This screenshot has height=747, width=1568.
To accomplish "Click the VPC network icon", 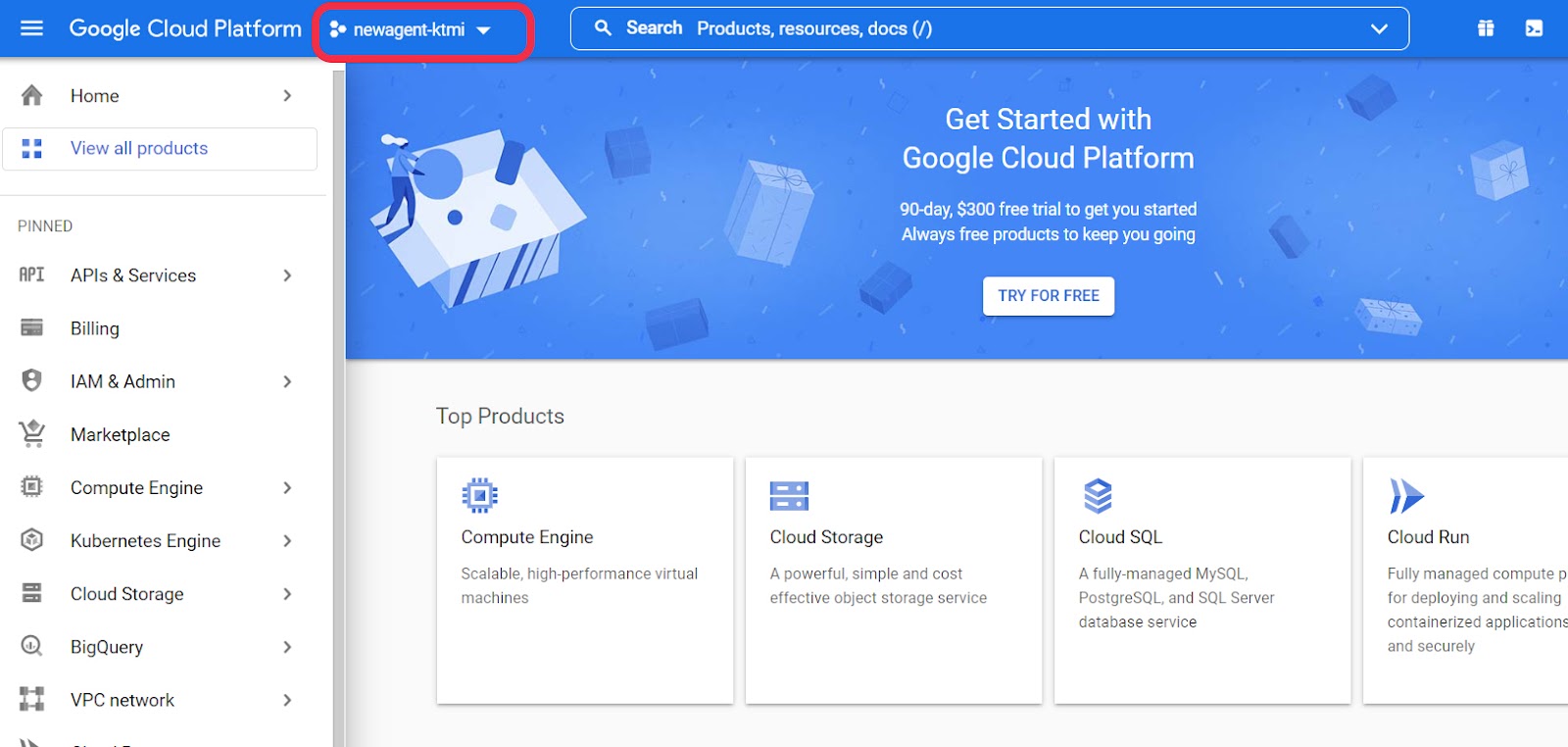I will [x=31, y=699].
